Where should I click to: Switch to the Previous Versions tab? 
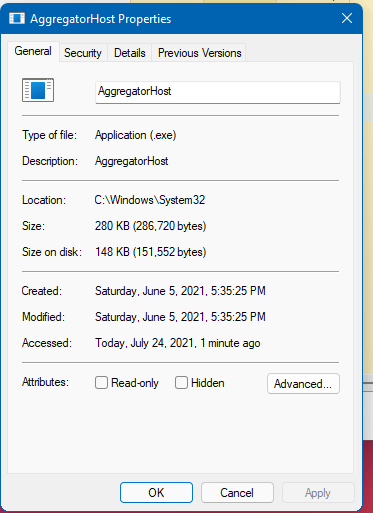199,53
